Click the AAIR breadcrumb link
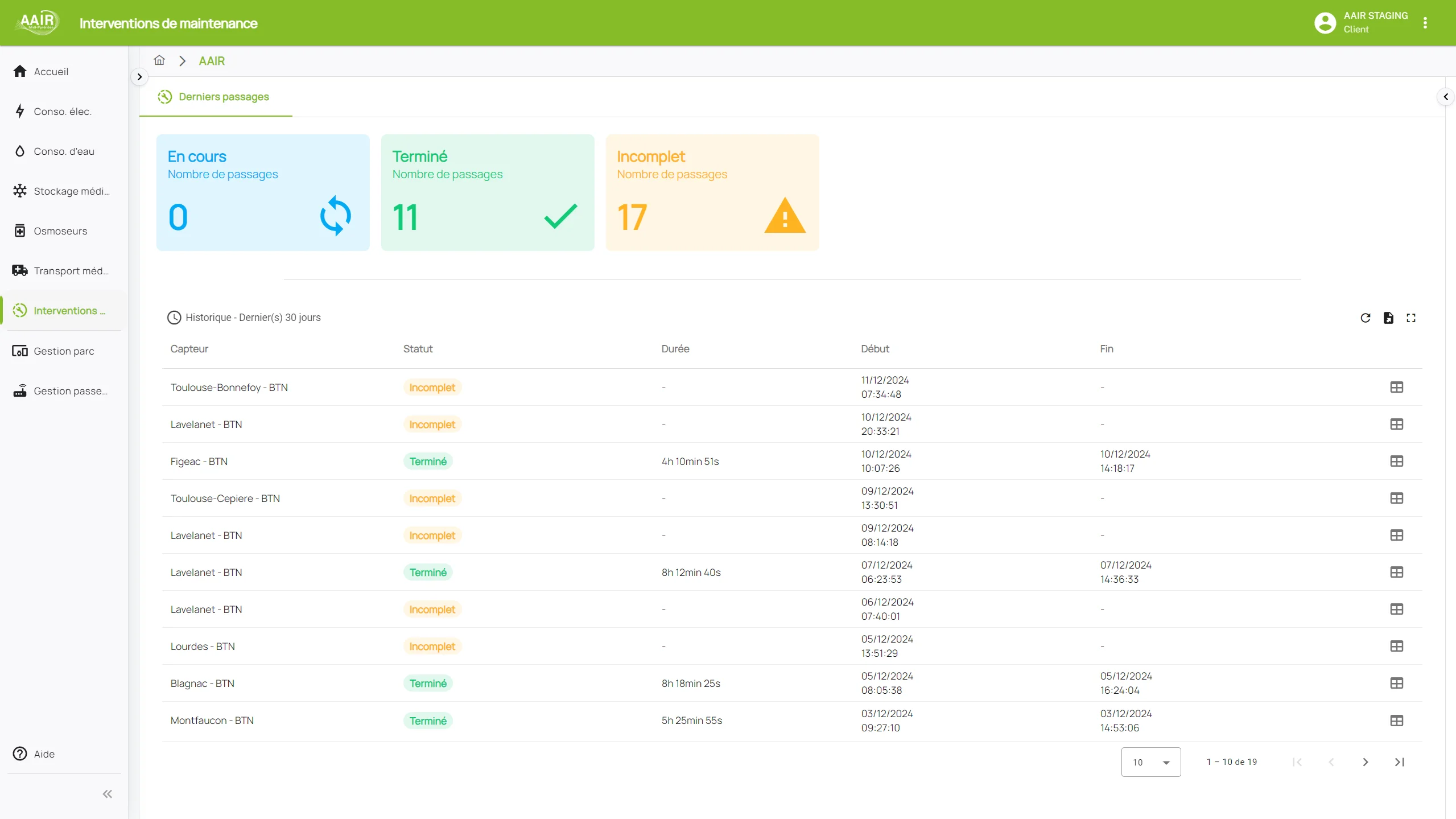The width and height of the screenshot is (1456, 819). point(212,61)
